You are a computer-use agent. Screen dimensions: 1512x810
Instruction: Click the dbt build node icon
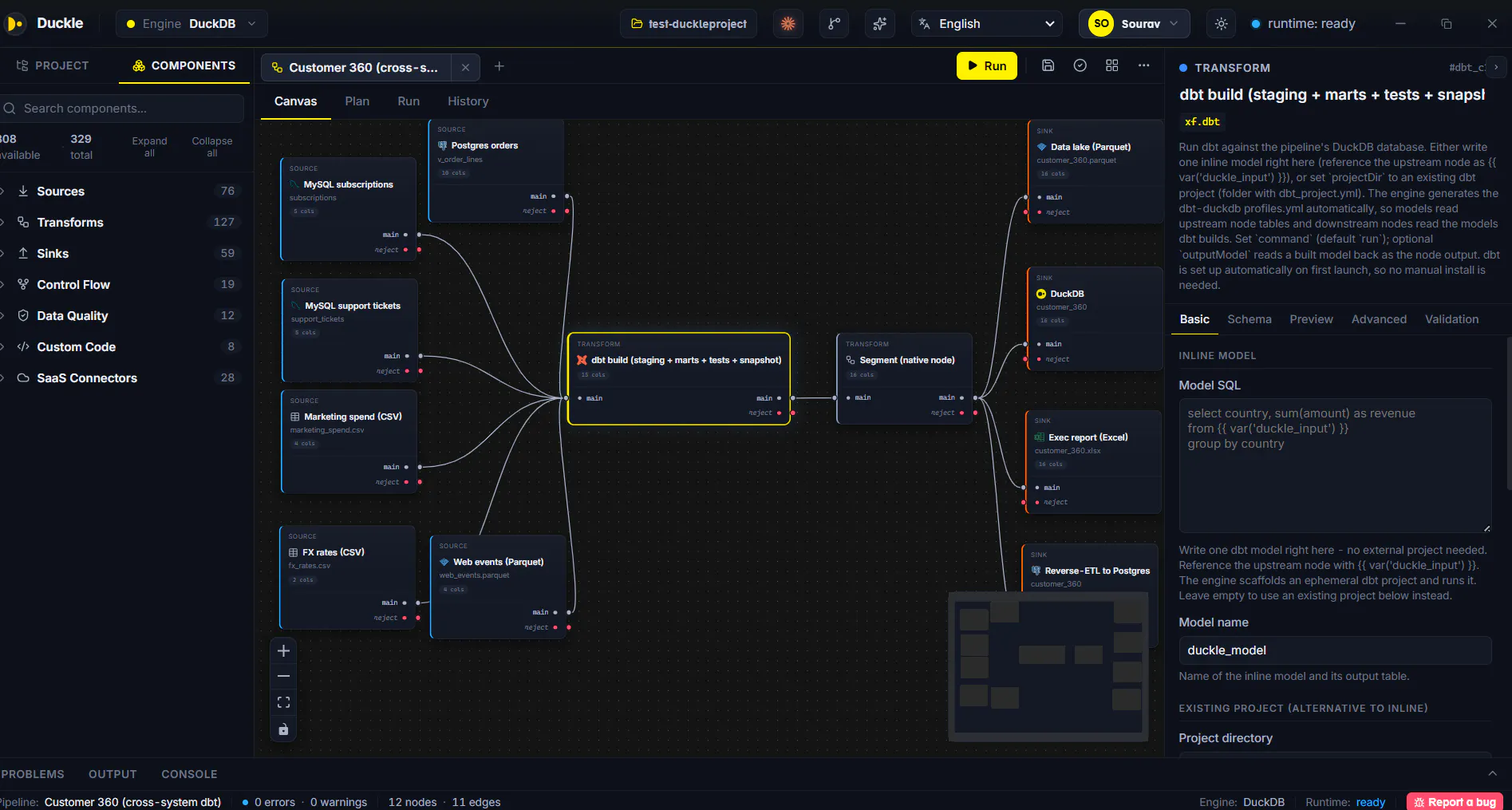(582, 360)
